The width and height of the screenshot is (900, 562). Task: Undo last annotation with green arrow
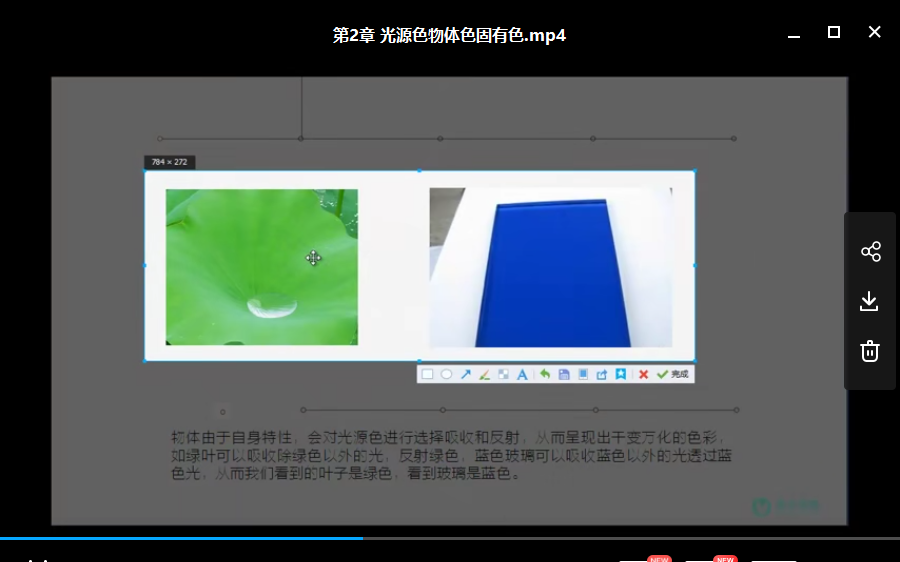(x=545, y=374)
